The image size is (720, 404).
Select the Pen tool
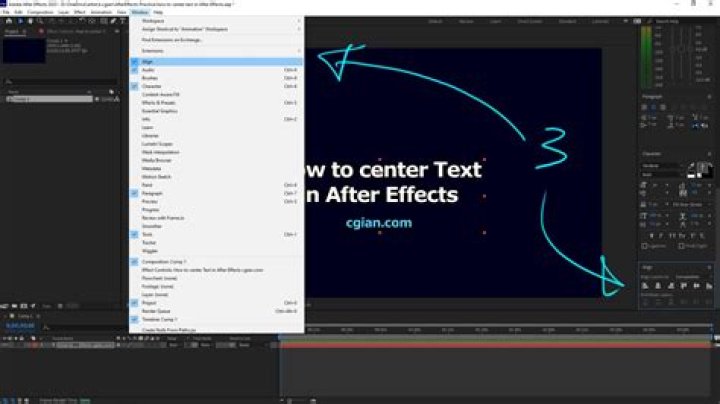113,21
